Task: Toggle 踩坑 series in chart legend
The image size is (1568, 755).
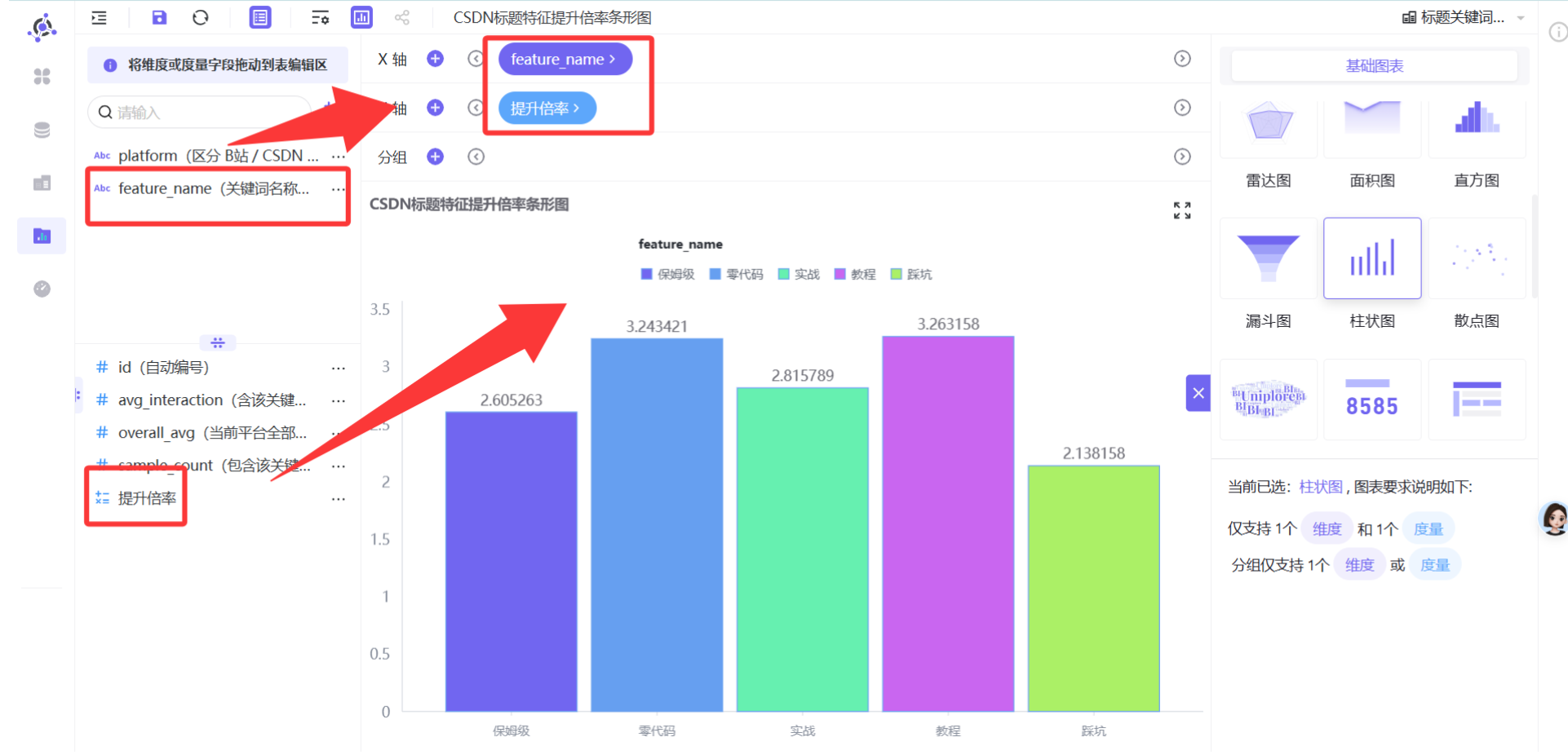Action: pyautogui.click(x=911, y=274)
